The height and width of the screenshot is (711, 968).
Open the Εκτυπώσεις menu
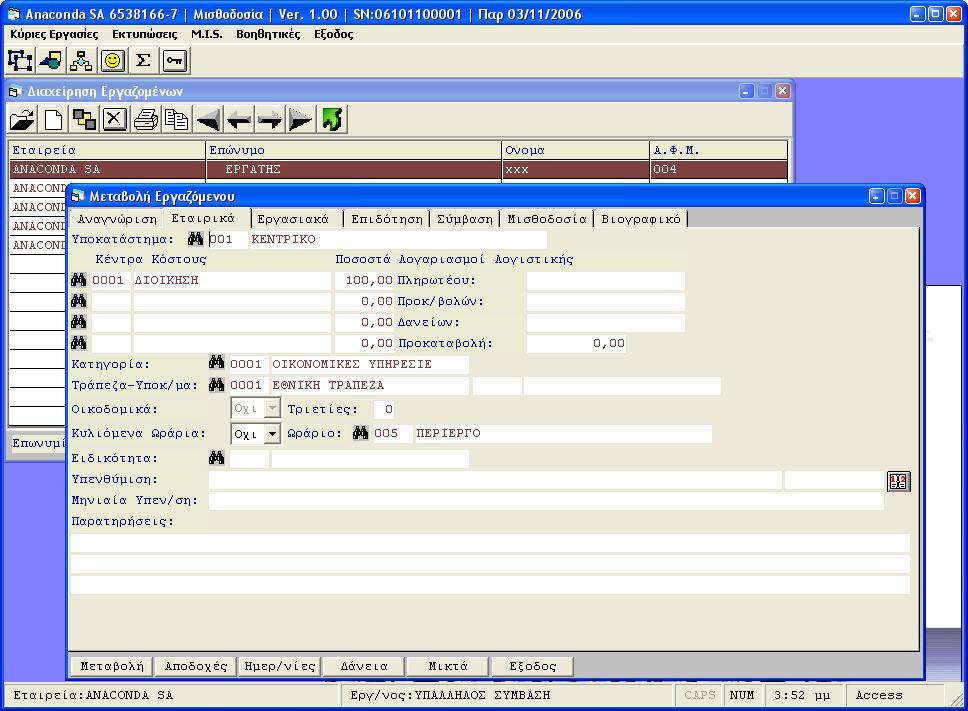145,34
